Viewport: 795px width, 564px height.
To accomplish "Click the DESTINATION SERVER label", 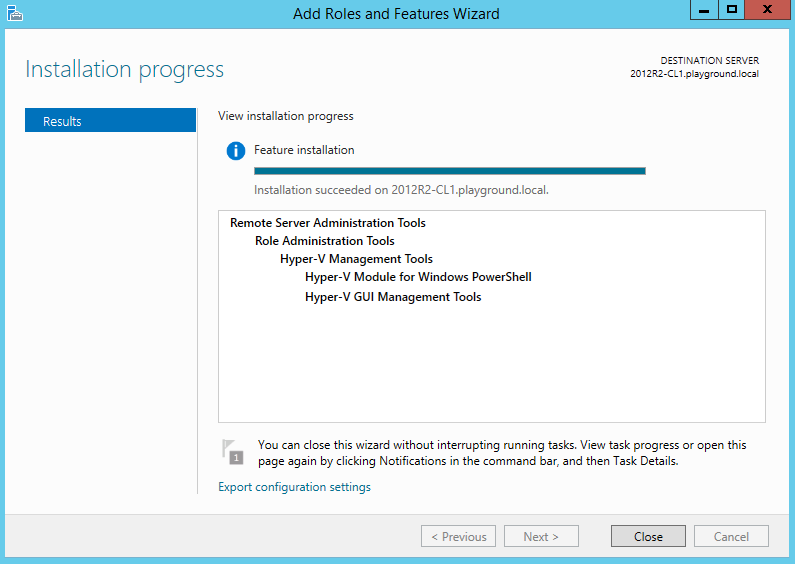I will 709,61.
